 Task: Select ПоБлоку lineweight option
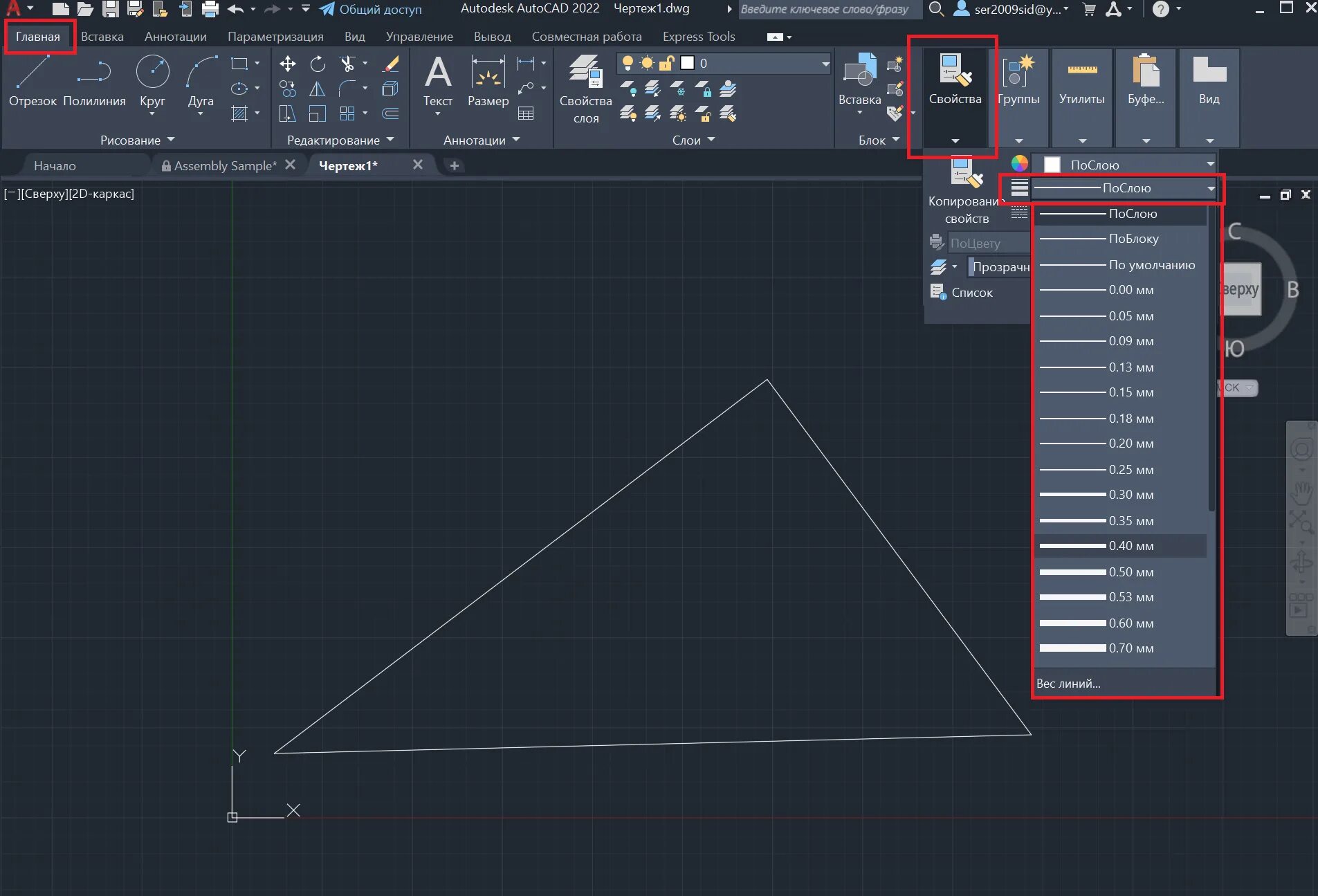pos(1121,239)
